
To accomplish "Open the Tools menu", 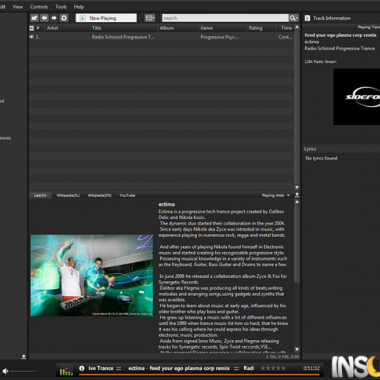I will [61, 7].
